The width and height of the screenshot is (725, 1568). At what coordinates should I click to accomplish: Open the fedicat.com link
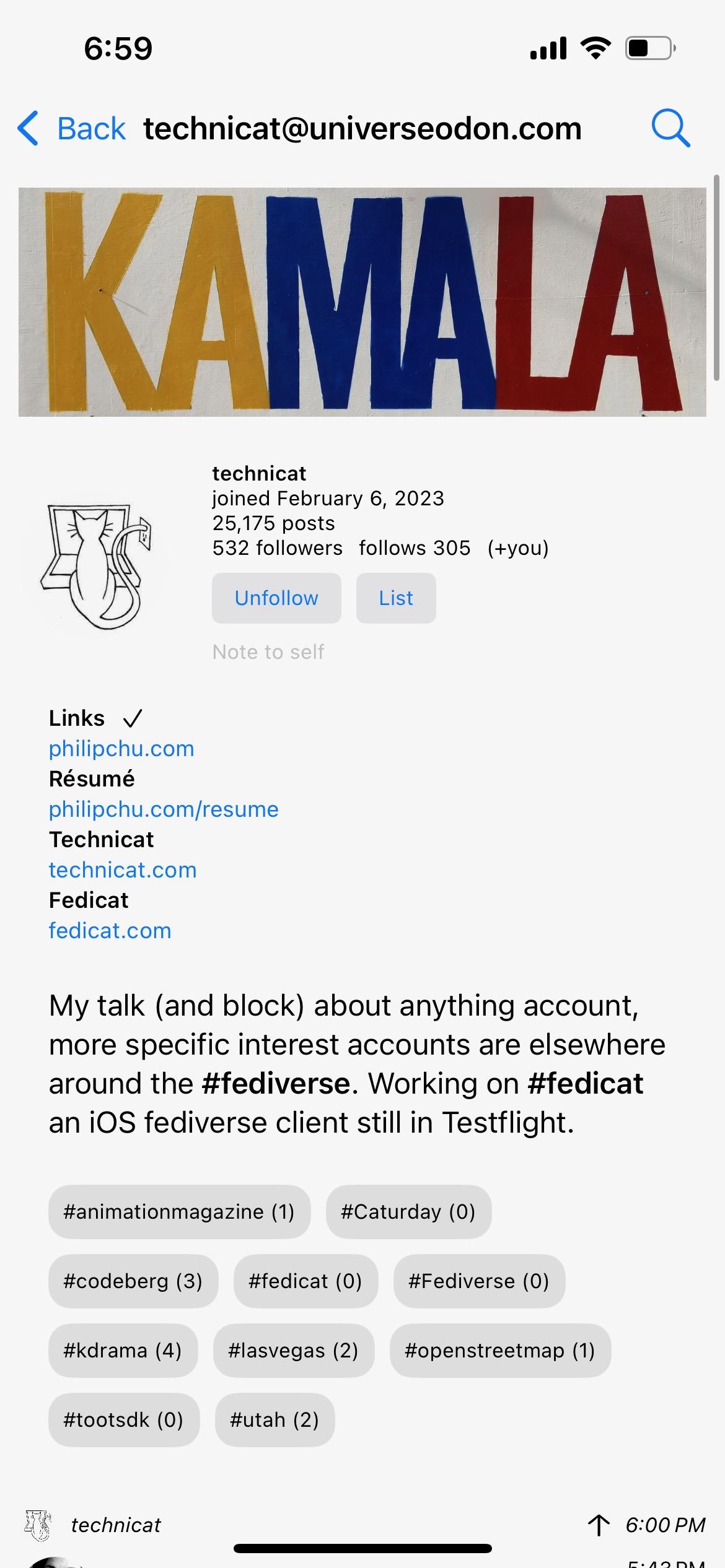click(x=110, y=931)
